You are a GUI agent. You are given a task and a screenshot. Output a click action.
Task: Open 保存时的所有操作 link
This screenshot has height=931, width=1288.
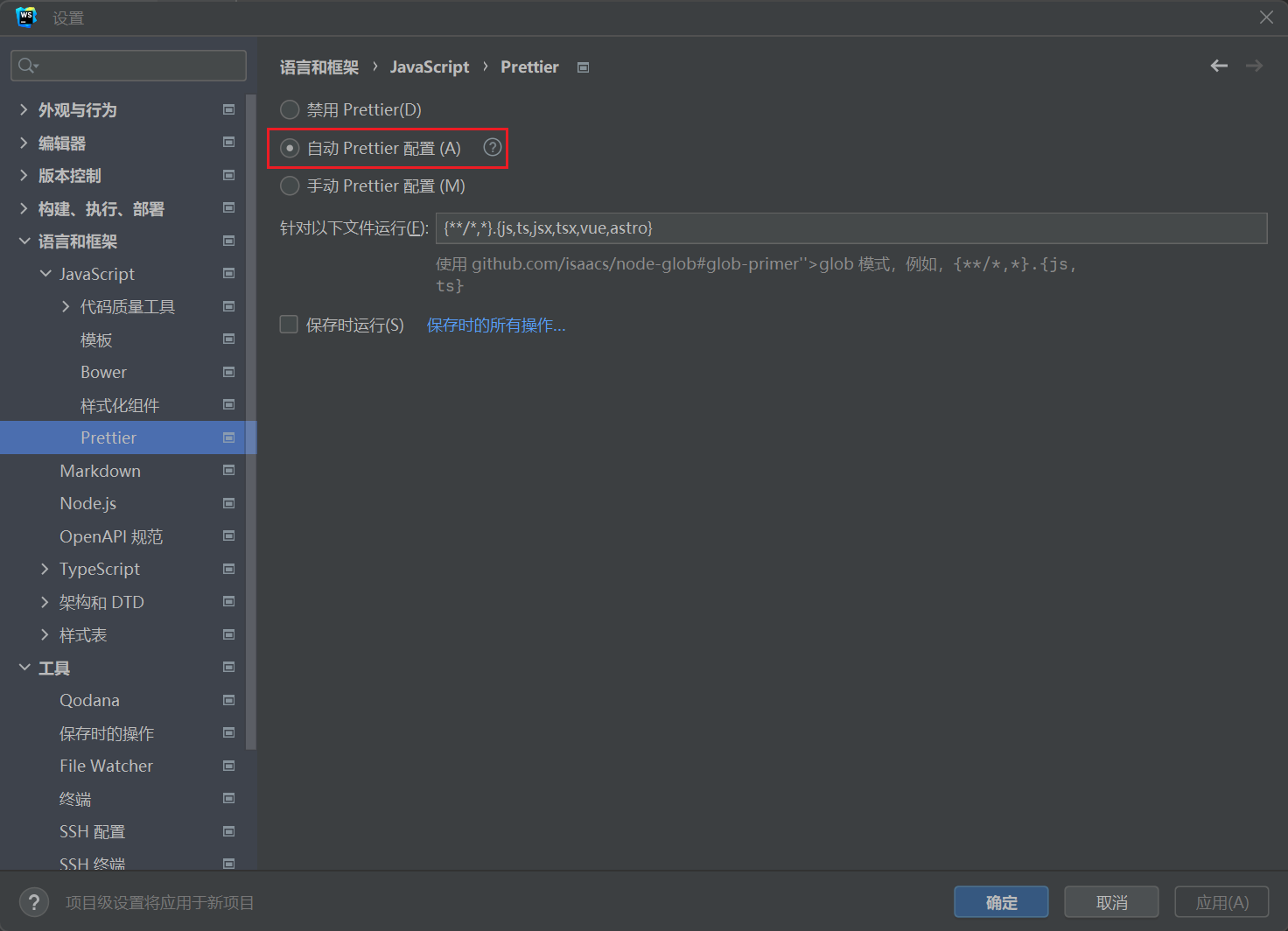(496, 325)
